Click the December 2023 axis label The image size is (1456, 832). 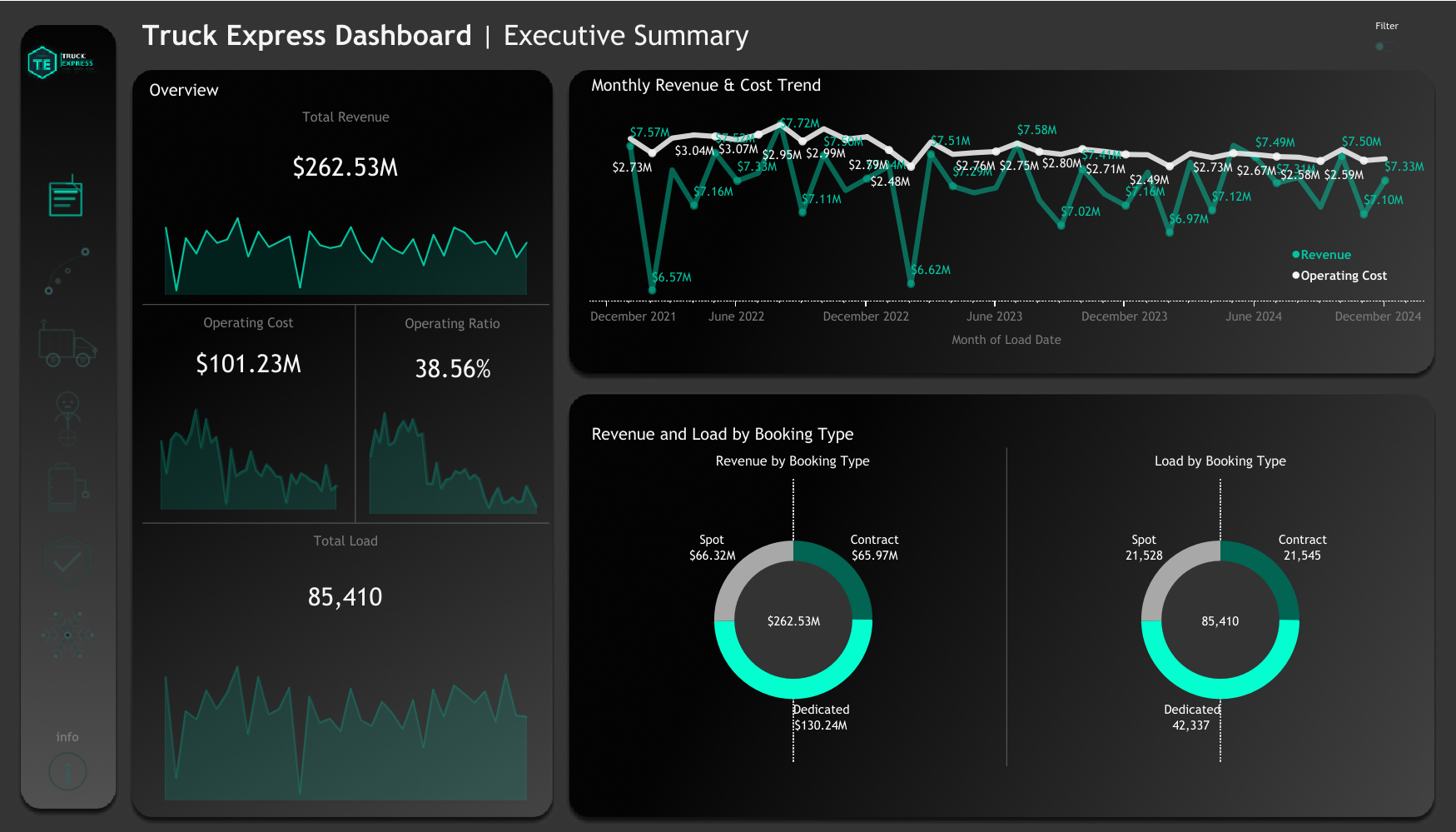point(1124,316)
